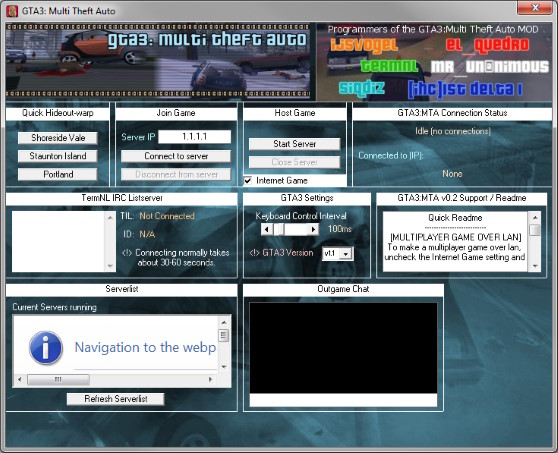
Task: Click the left arrow of Keyboard Control Interval
Action: [267, 229]
